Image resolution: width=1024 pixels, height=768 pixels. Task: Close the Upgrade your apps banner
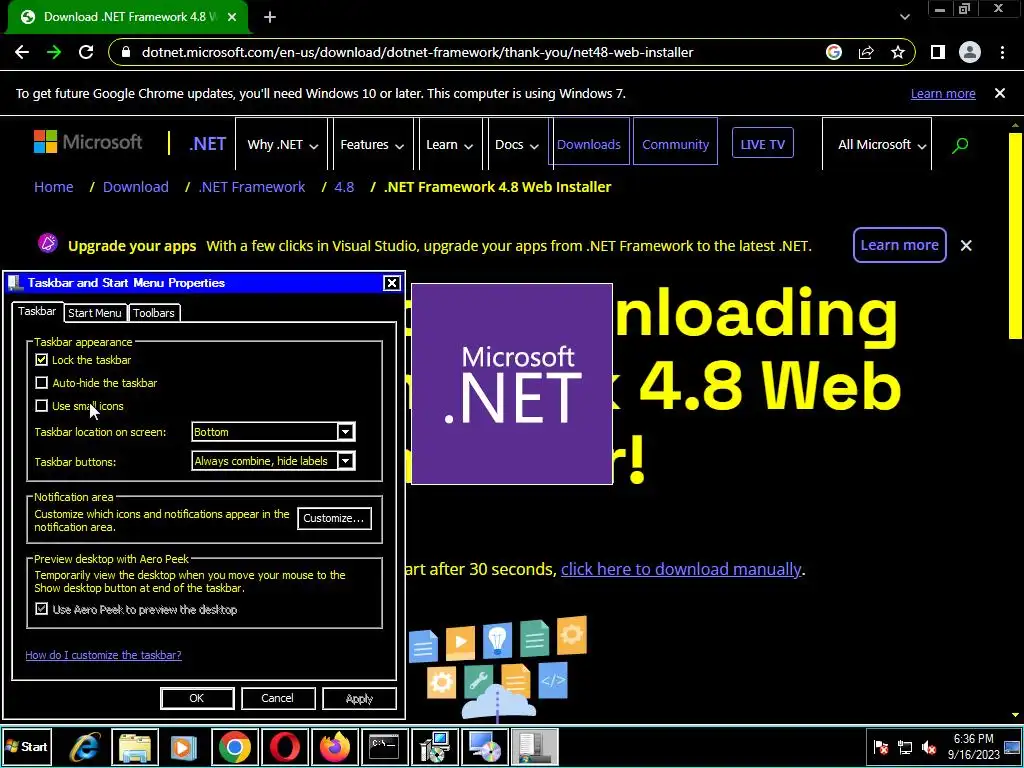[966, 246]
